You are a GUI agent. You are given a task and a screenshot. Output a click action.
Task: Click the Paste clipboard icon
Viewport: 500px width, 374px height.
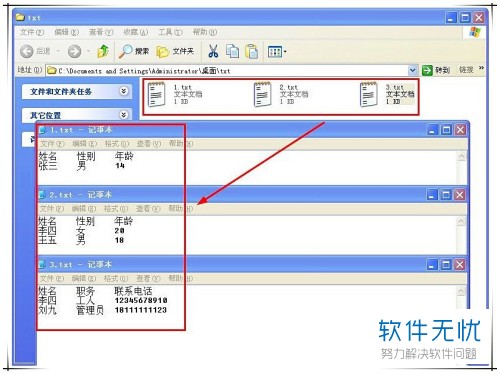pos(252,51)
